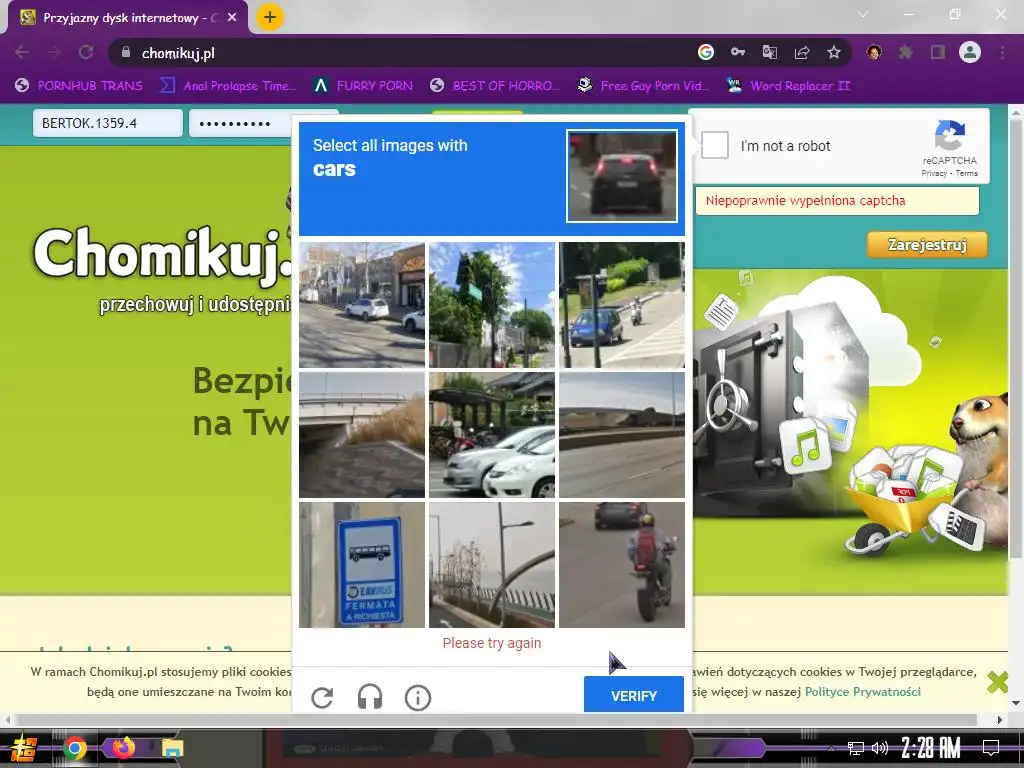Select the tile with tree and street sign

coord(492,305)
